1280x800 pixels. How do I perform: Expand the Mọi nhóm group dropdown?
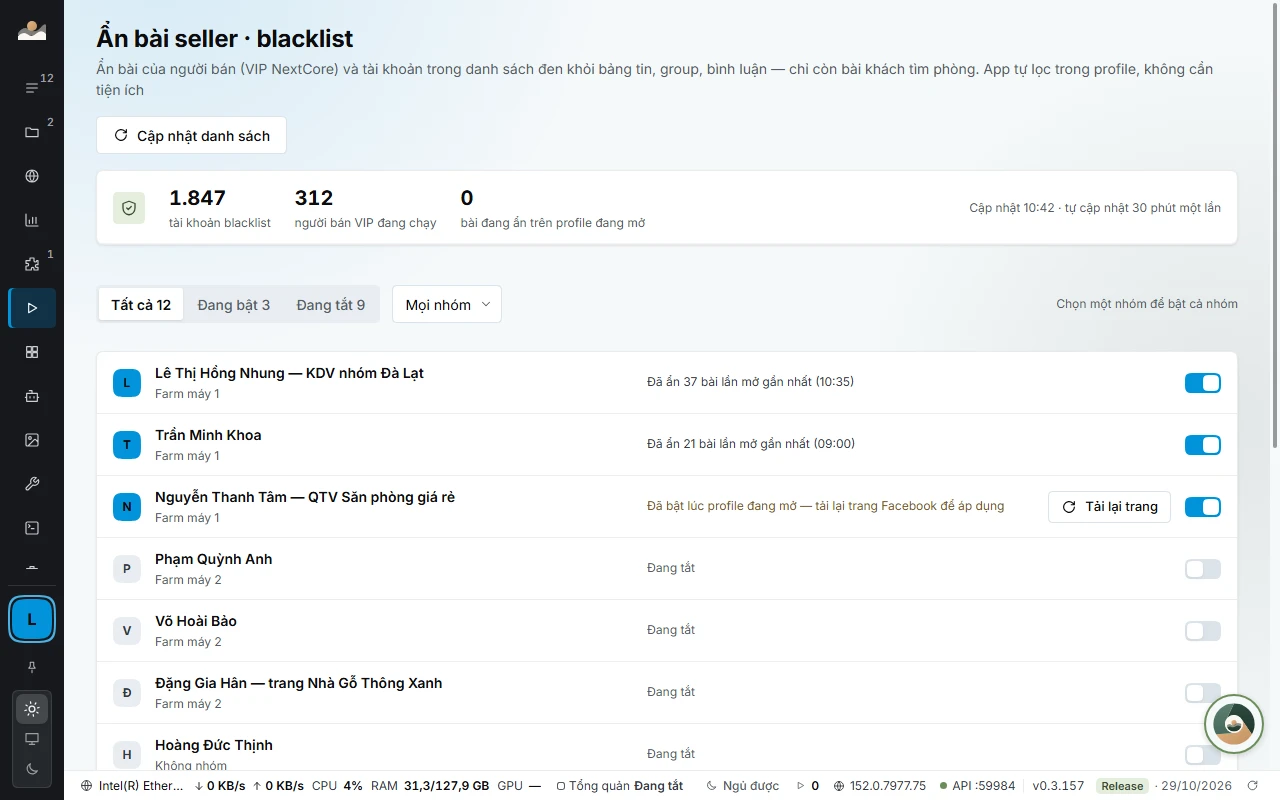coord(447,305)
